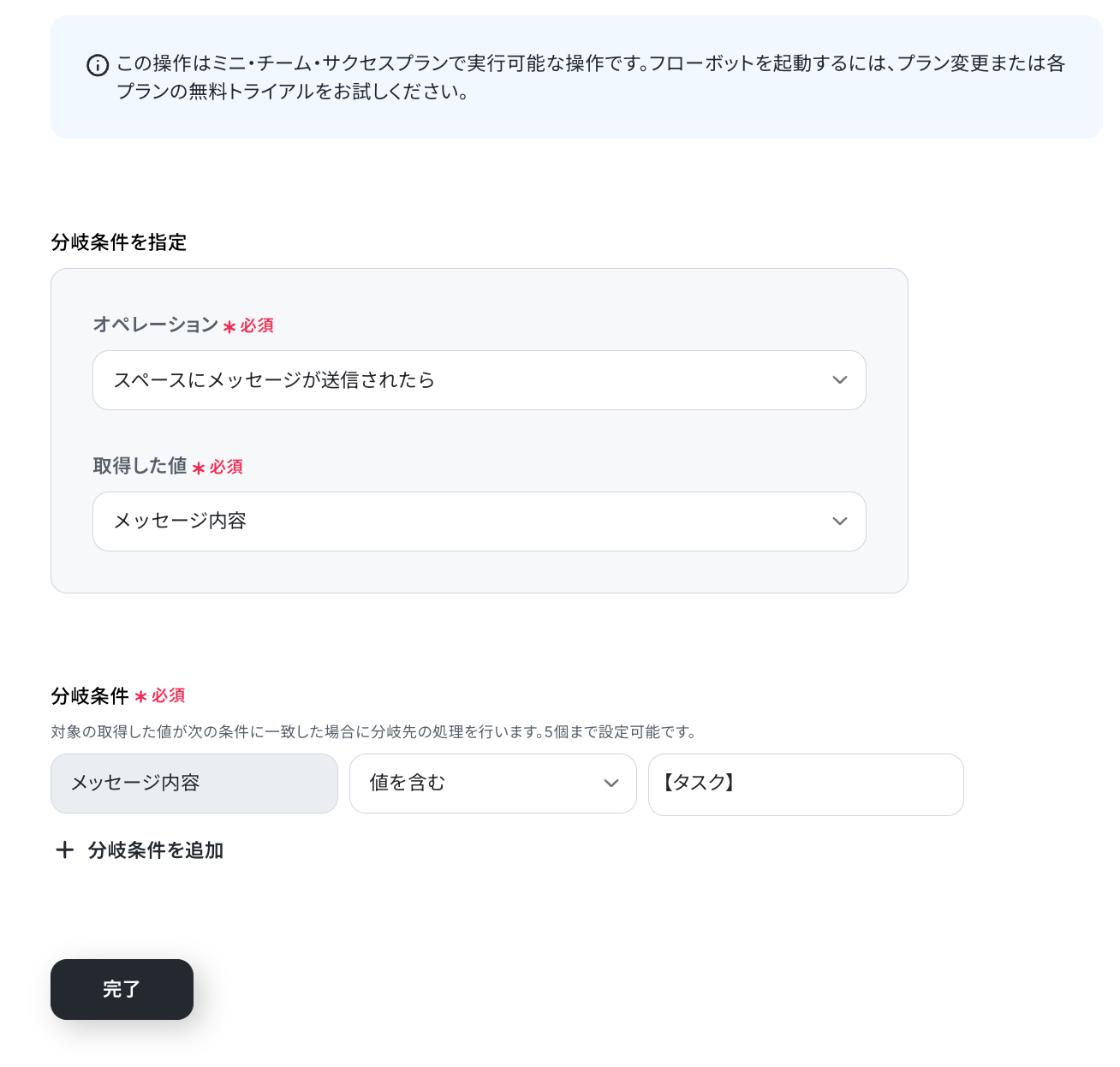Click the info icon in the plan notice
Image resolution: width=1120 pixels, height=1067 pixels.
pos(98,65)
